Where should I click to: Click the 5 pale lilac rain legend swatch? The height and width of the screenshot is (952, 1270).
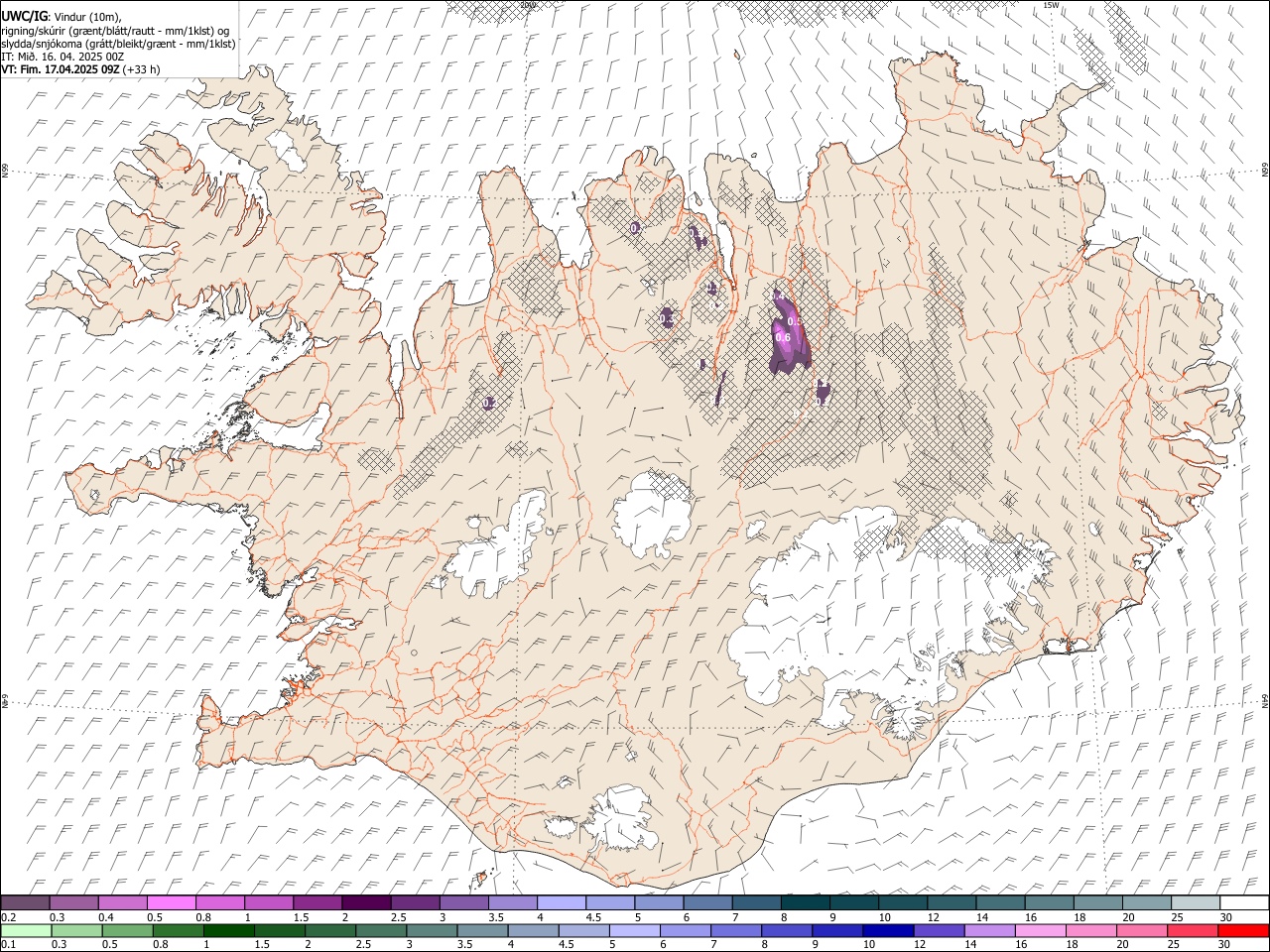pos(634,930)
